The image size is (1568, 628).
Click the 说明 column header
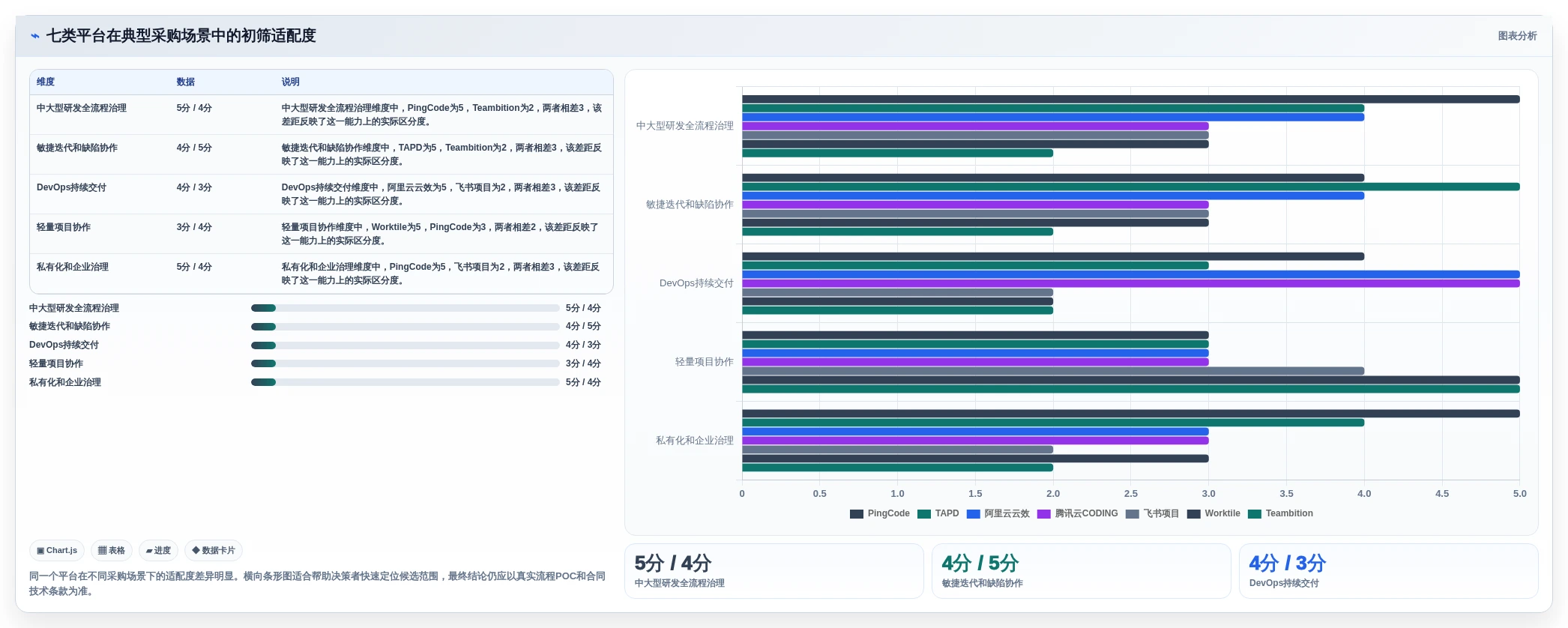[x=291, y=82]
